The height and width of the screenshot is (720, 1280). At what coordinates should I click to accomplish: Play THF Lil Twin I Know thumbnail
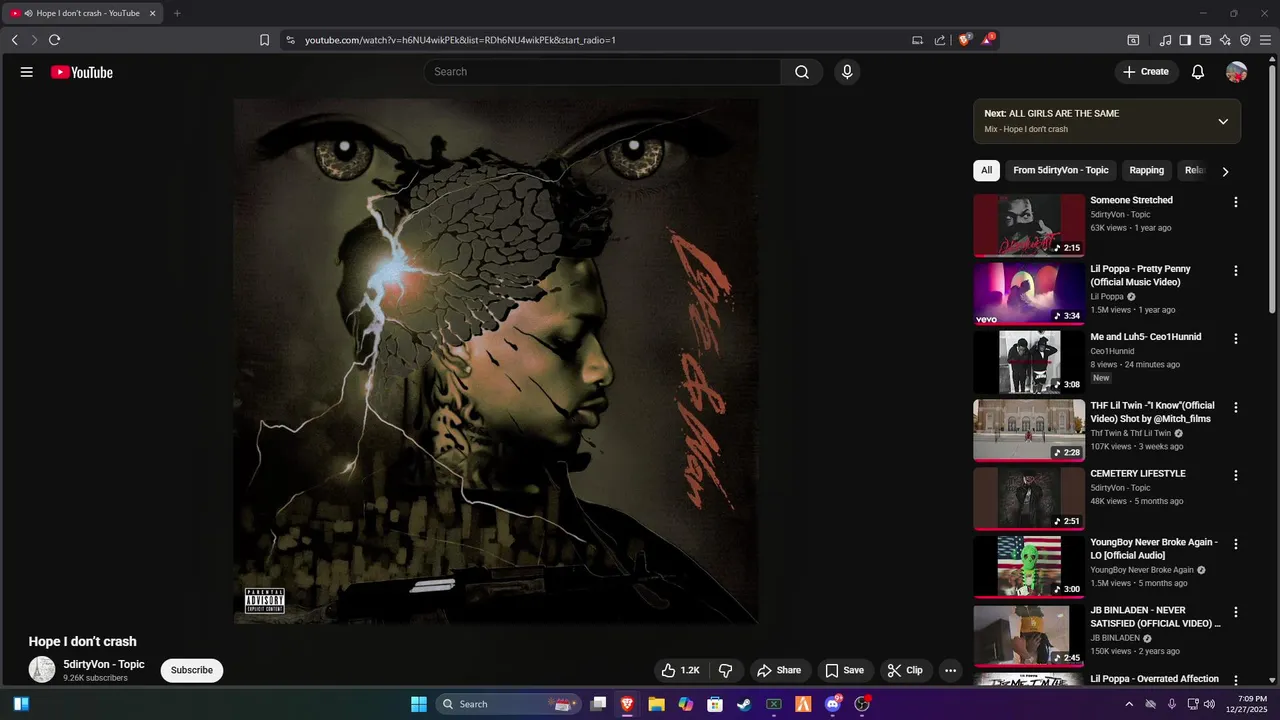pyautogui.click(x=1029, y=430)
